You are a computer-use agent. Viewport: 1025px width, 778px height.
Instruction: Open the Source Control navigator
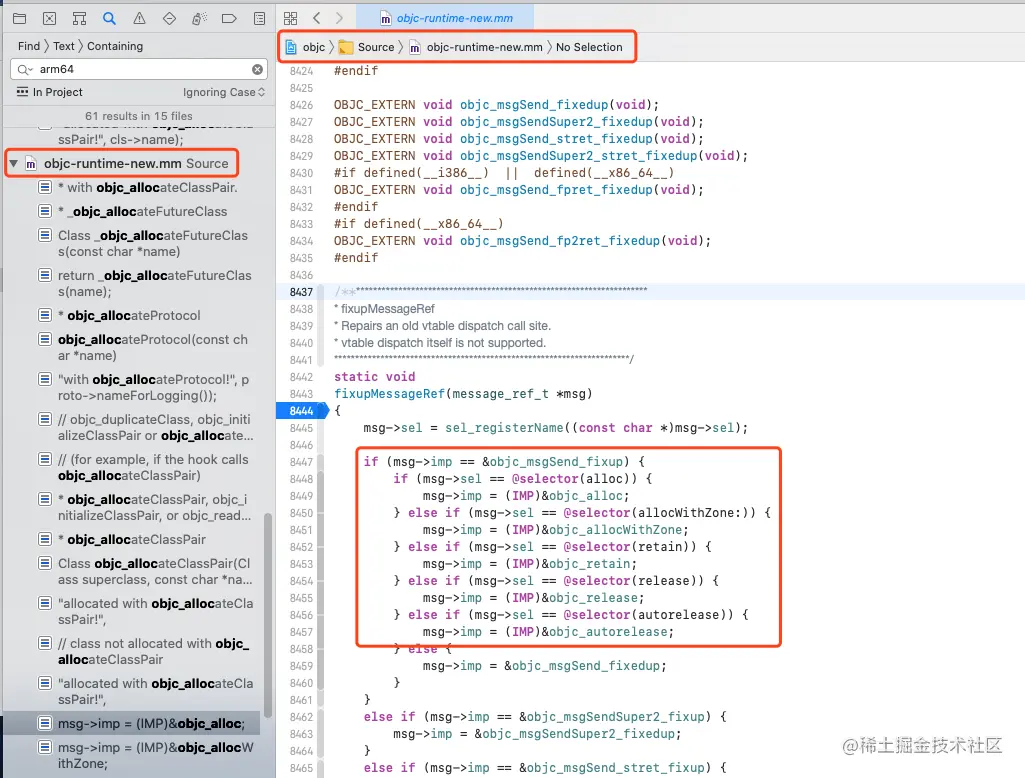click(49, 18)
